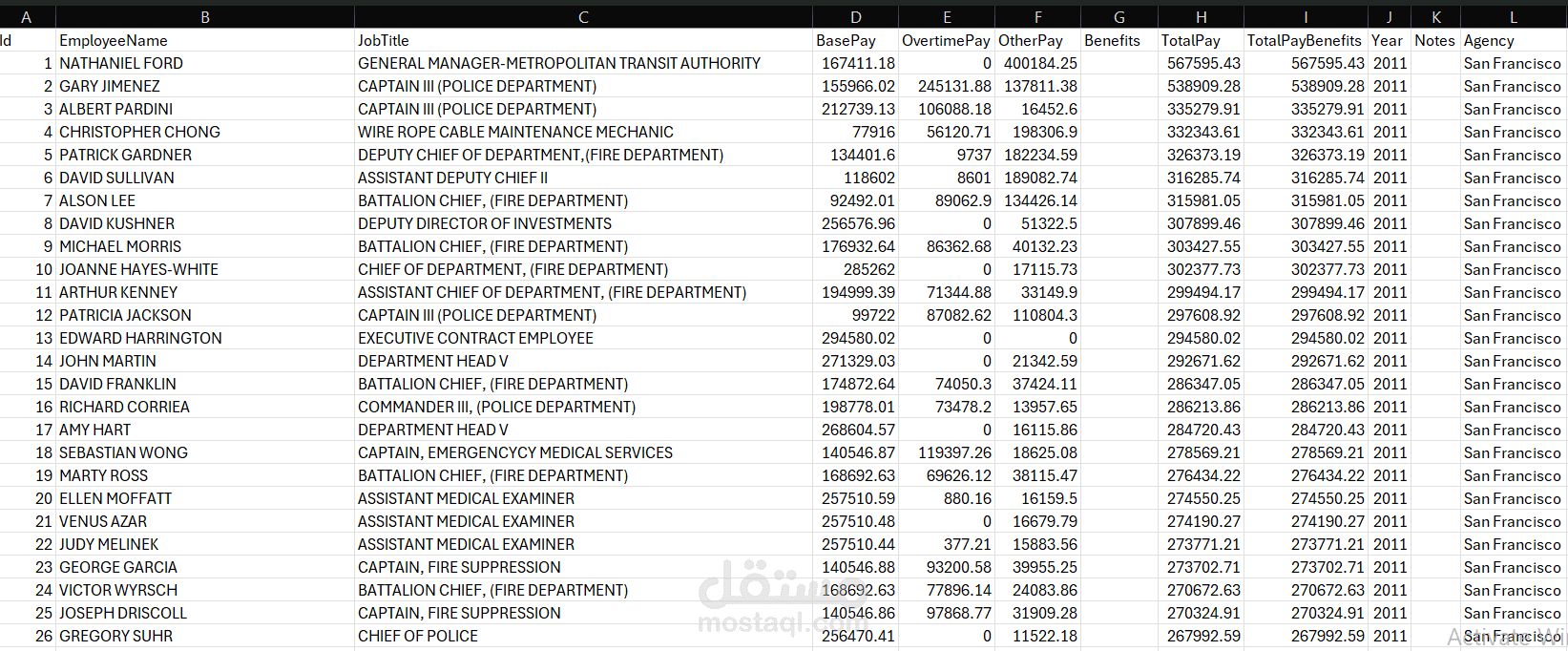Select the VENUS AZAR name cell

pos(205,521)
